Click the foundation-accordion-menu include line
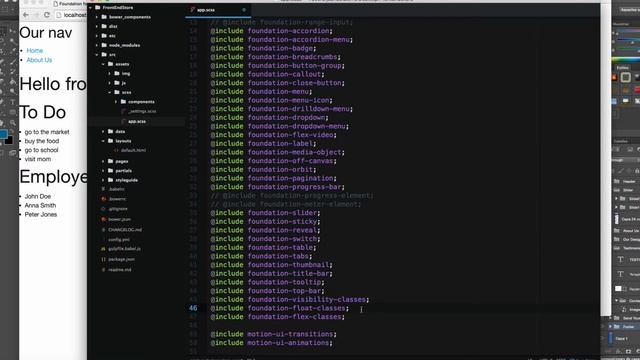The width and height of the screenshot is (640, 360). [282, 40]
